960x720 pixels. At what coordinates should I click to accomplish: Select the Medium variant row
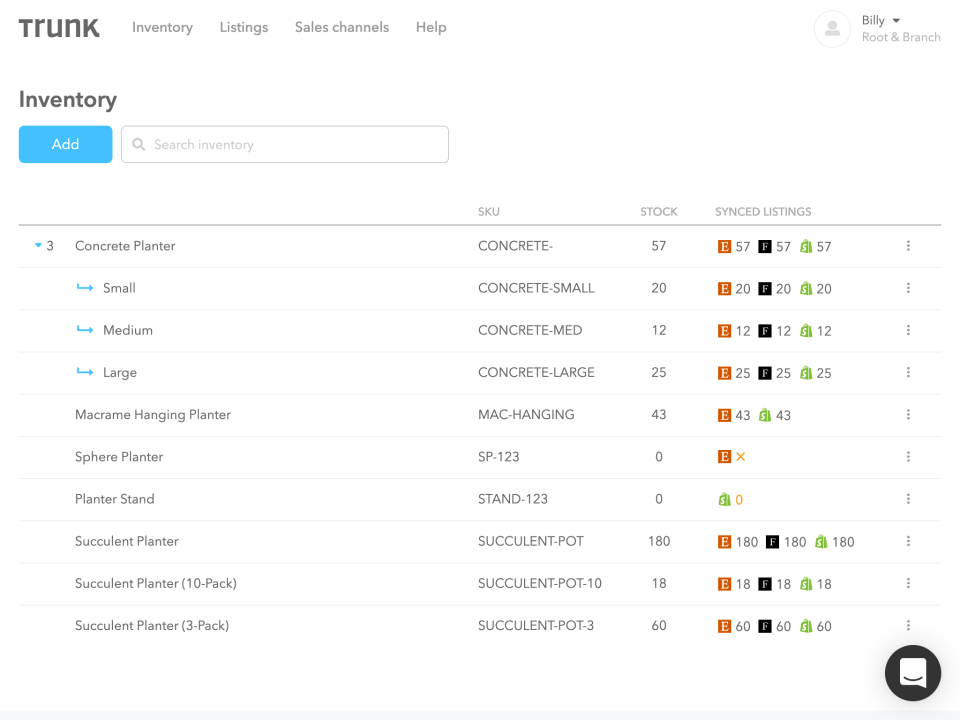point(128,330)
